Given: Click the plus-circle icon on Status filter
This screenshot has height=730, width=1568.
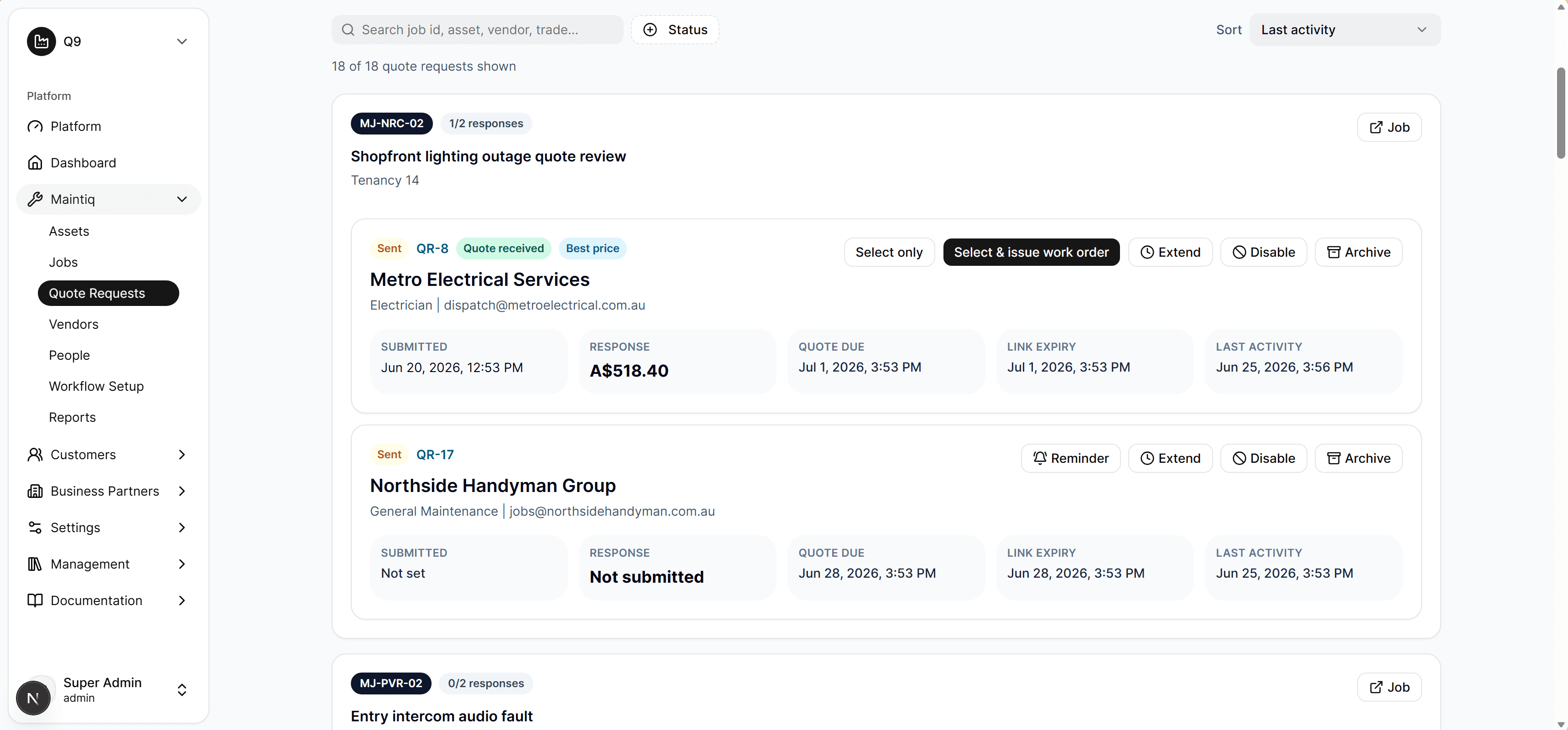Looking at the screenshot, I should click(x=650, y=30).
